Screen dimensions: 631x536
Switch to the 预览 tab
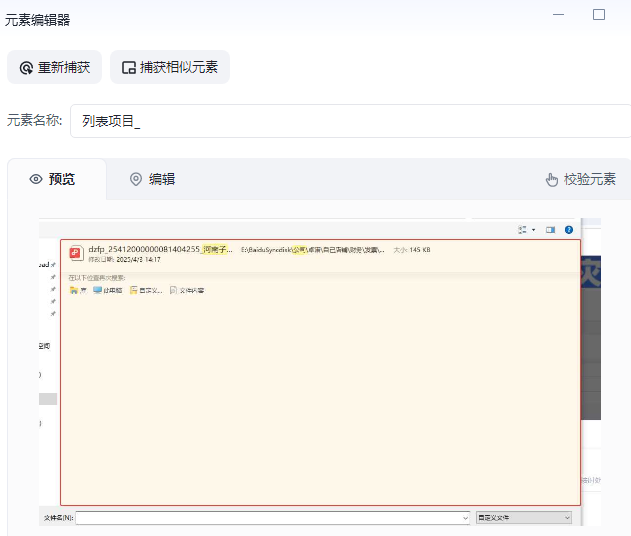coord(53,179)
